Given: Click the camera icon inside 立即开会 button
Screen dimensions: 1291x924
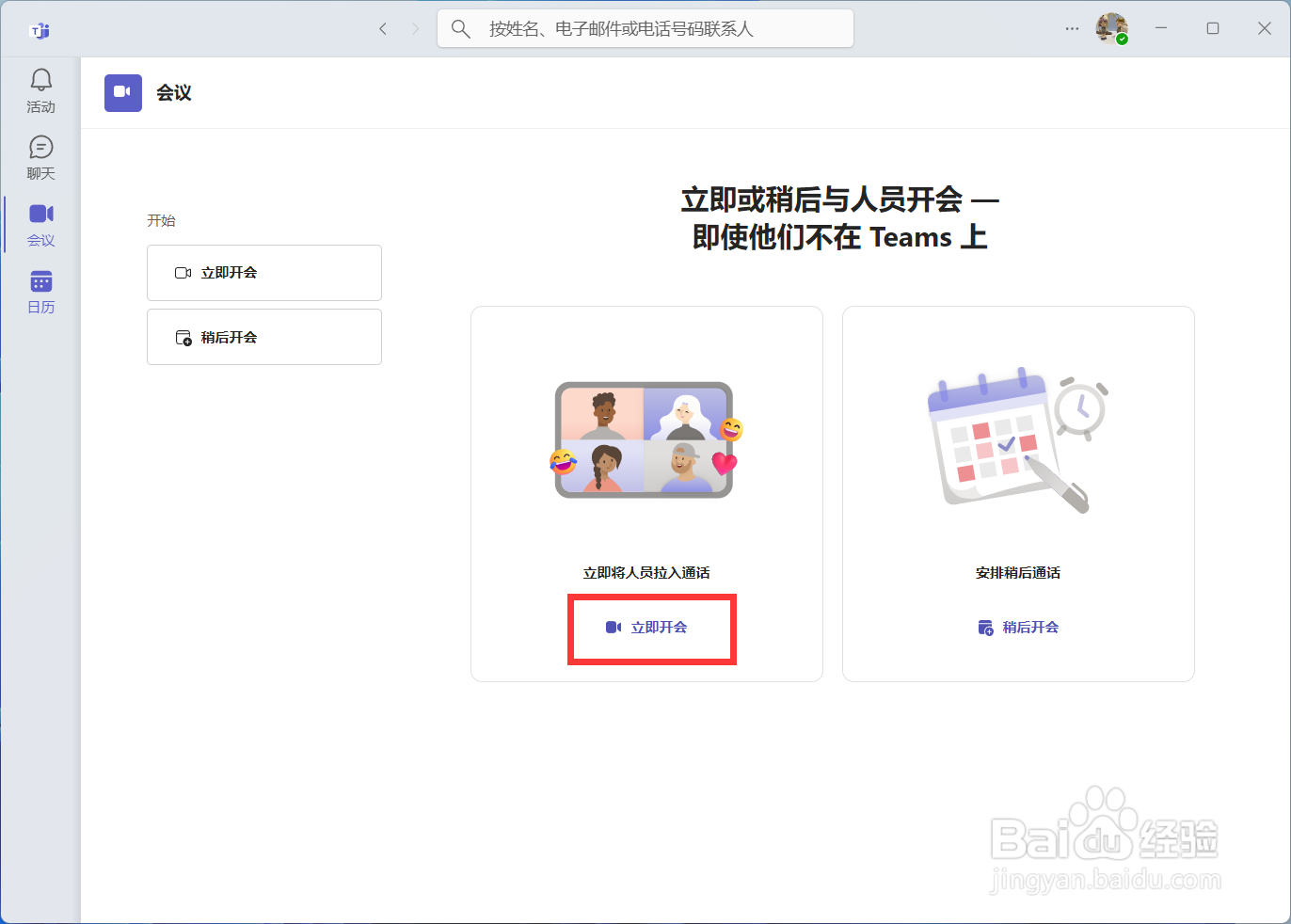Looking at the screenshot, I should pos(184,272).
